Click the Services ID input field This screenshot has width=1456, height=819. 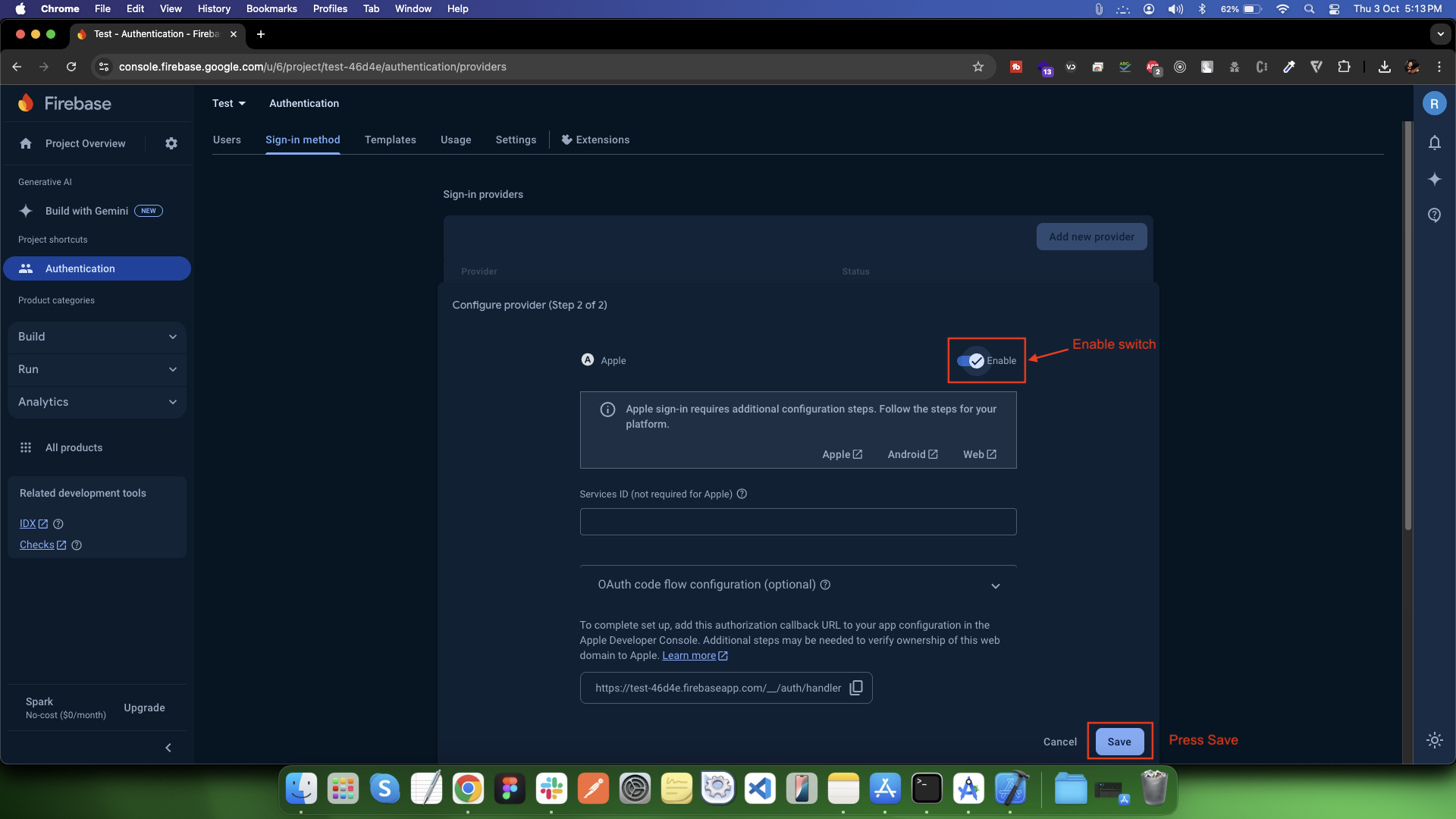tap(797, 521)
